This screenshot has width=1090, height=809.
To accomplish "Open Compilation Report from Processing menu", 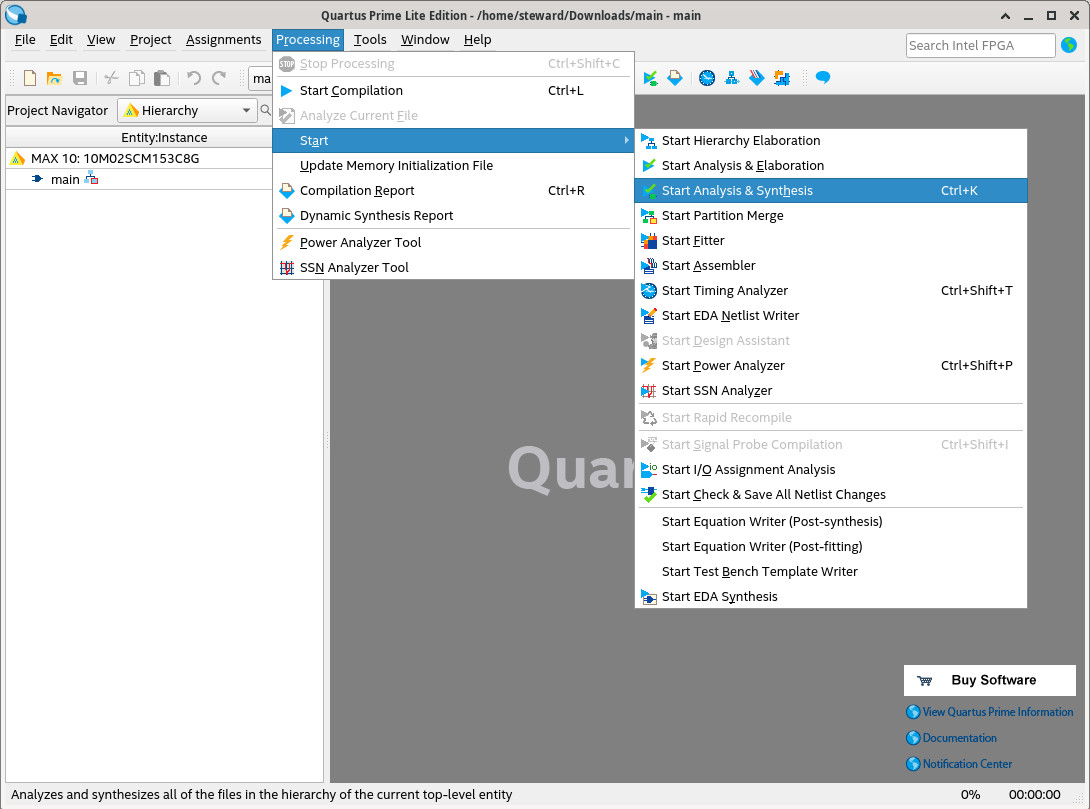I will (453, 190).
